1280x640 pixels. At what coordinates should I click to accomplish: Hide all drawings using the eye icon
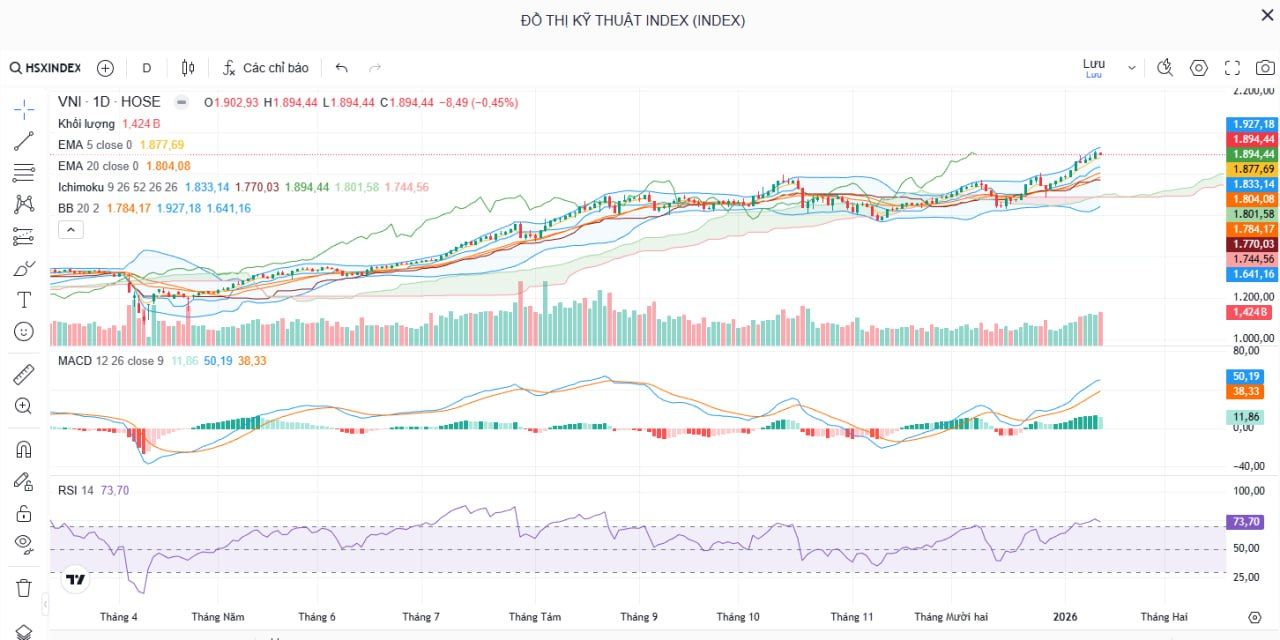[x=23, y=545]
